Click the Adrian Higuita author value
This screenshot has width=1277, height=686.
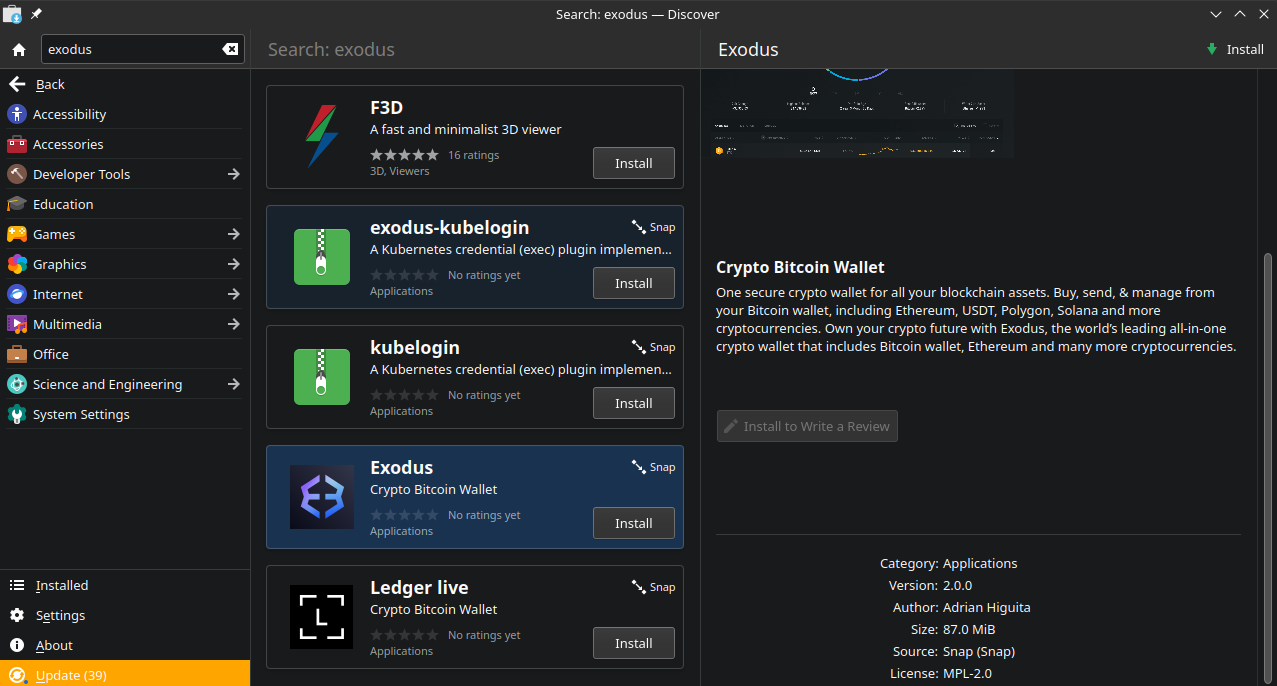pos(986,607)
